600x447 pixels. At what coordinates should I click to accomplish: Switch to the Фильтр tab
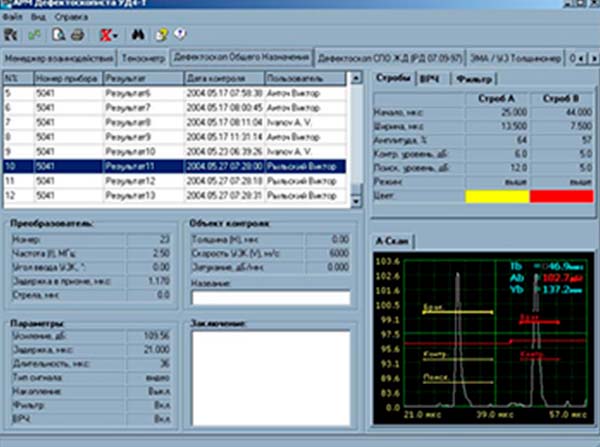tap(472, 79)
